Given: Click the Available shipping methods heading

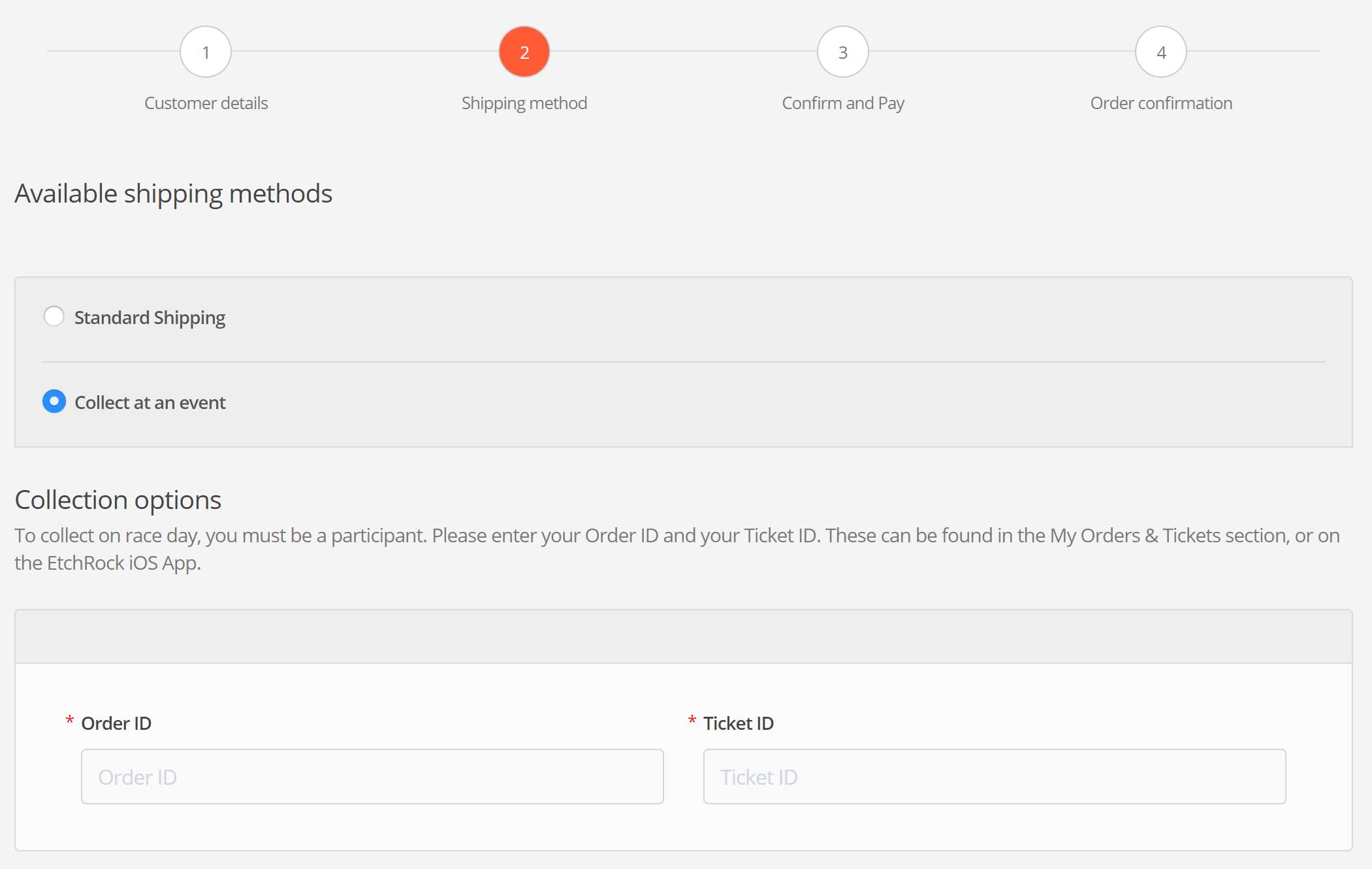Looking at the screenshot, I should coord(173,194).
